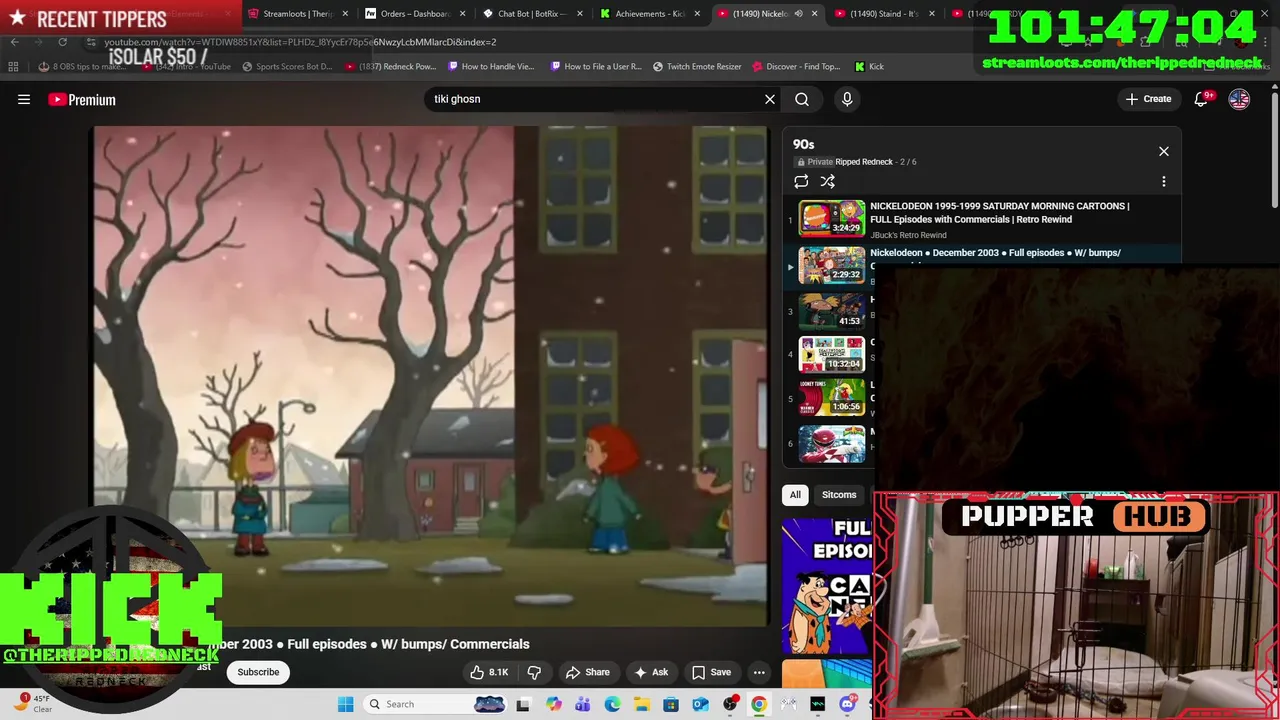Open File Explorer from taskbar

click(642, 704)
